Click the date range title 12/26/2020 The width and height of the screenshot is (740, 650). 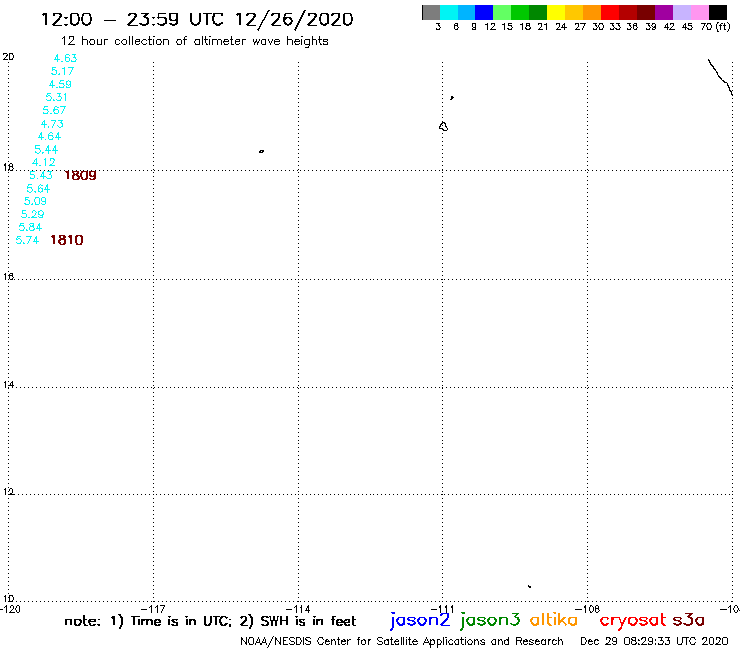(197, 20)
